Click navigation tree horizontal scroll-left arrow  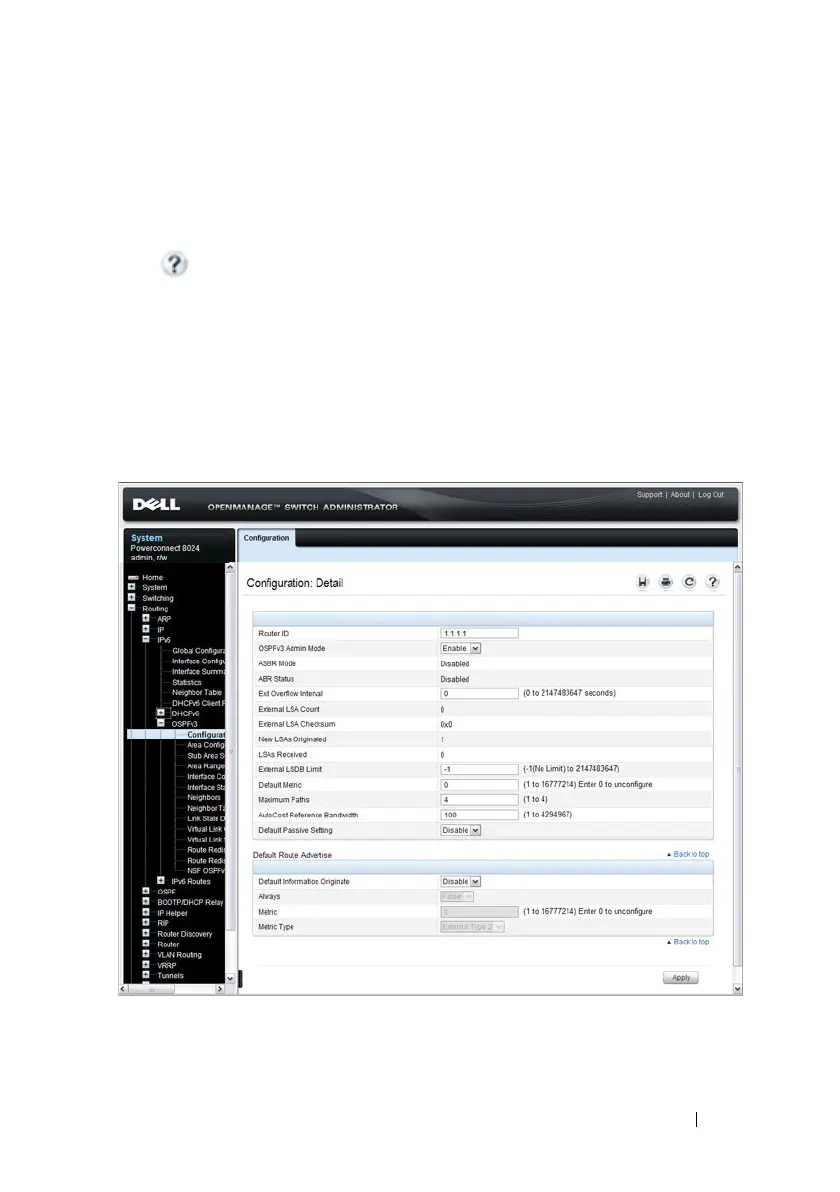click(123, 990)
